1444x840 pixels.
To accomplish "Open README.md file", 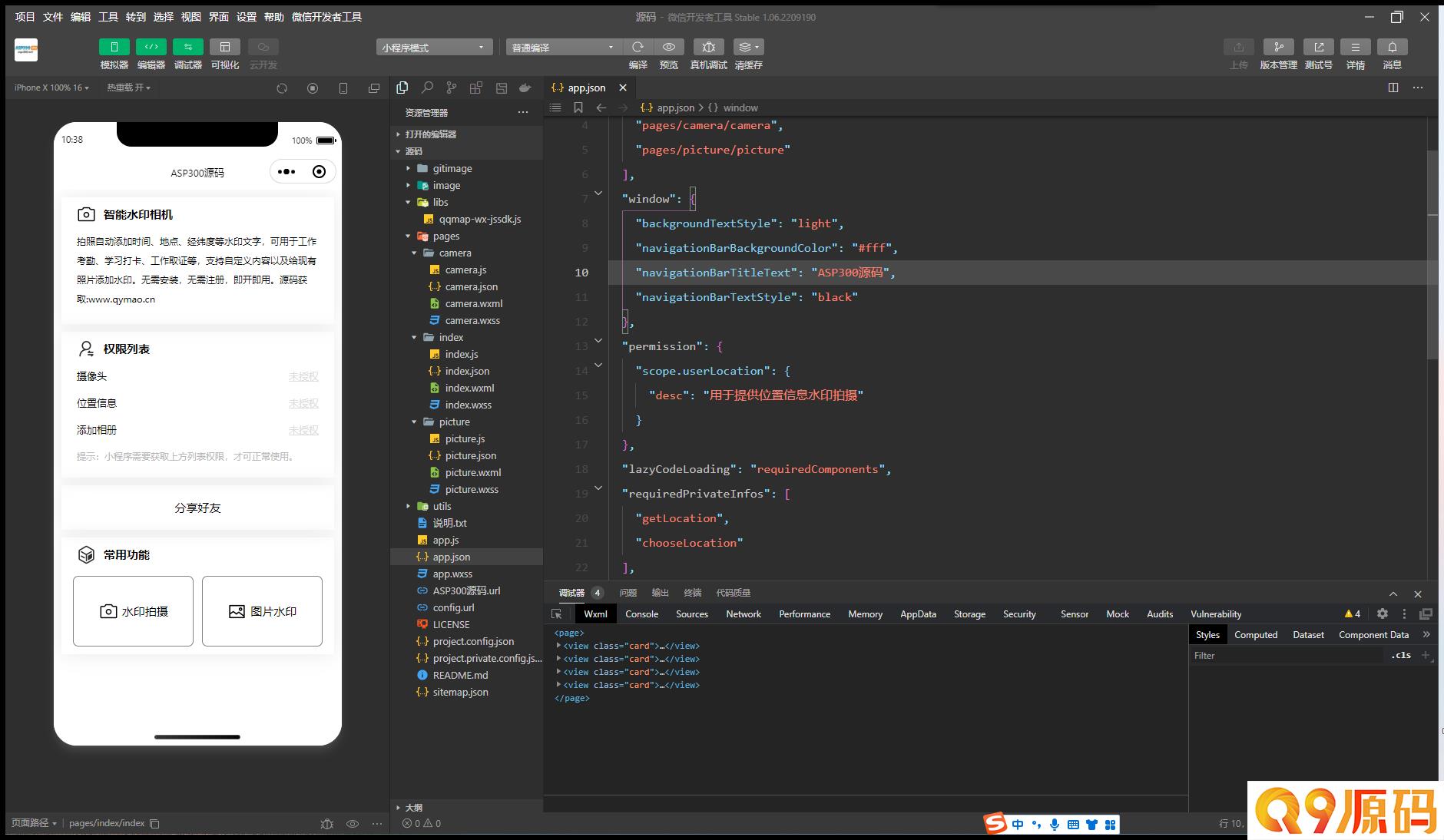I will [x=460, y=675].
